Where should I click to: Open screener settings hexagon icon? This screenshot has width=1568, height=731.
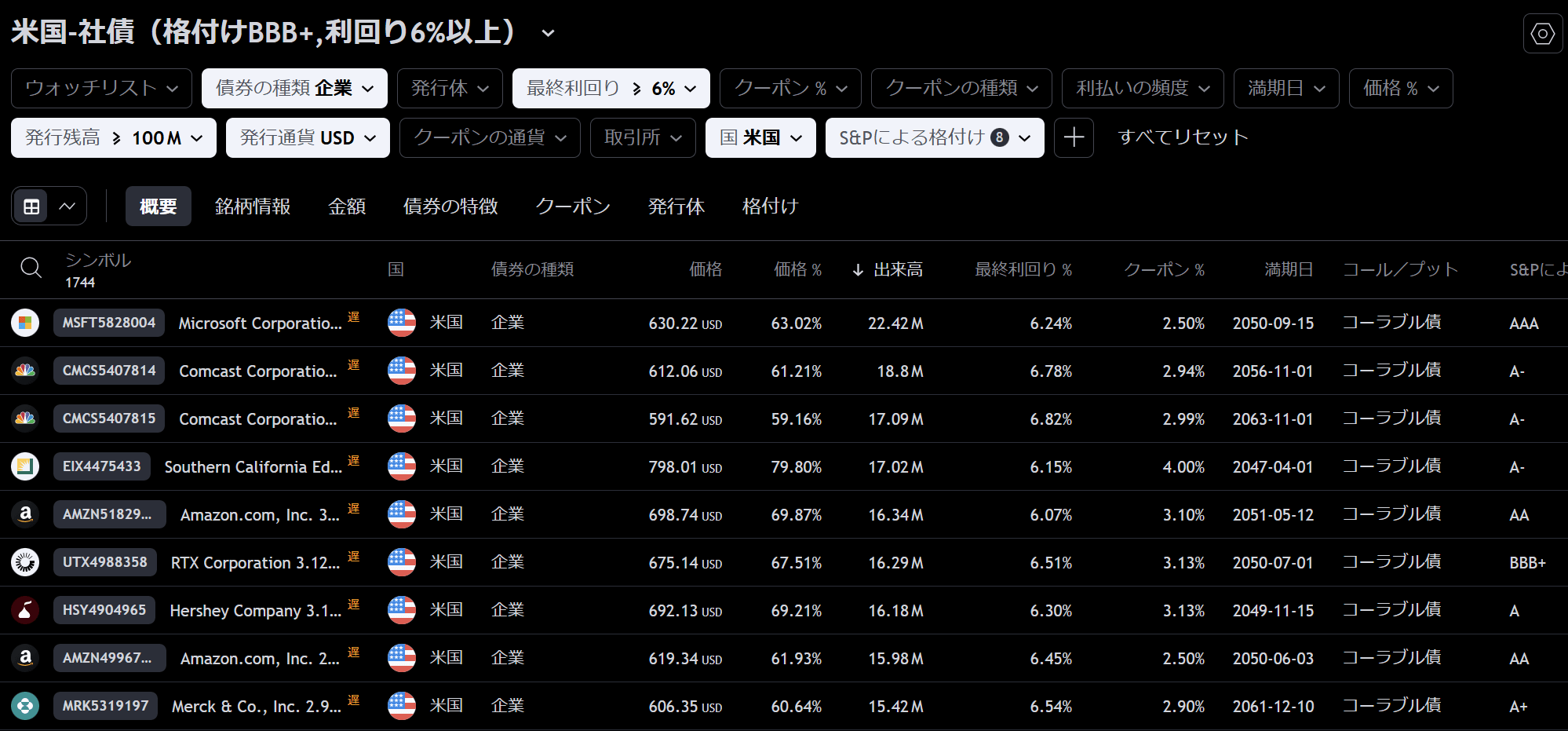(x=1542, y=34)
